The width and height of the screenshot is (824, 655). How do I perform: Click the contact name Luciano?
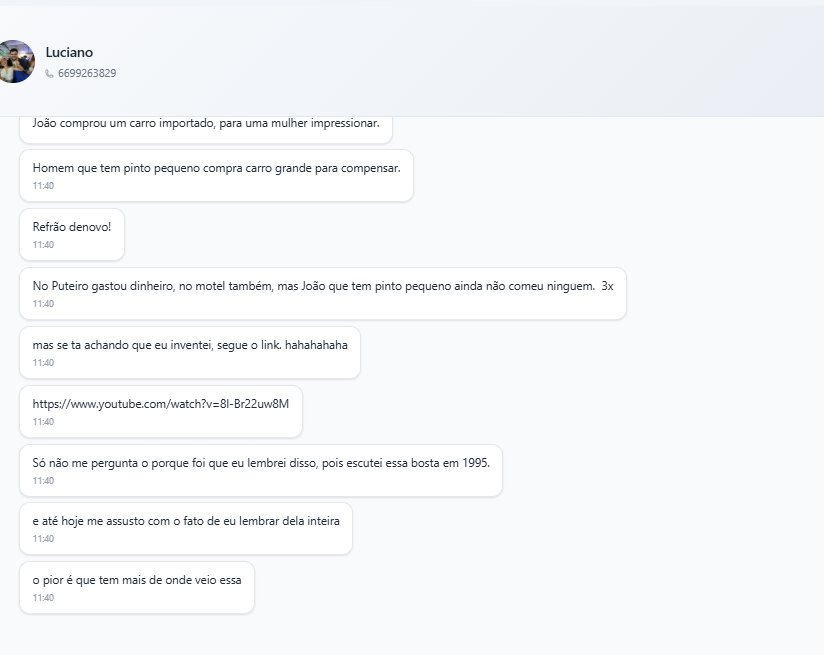tap(69, 52)
